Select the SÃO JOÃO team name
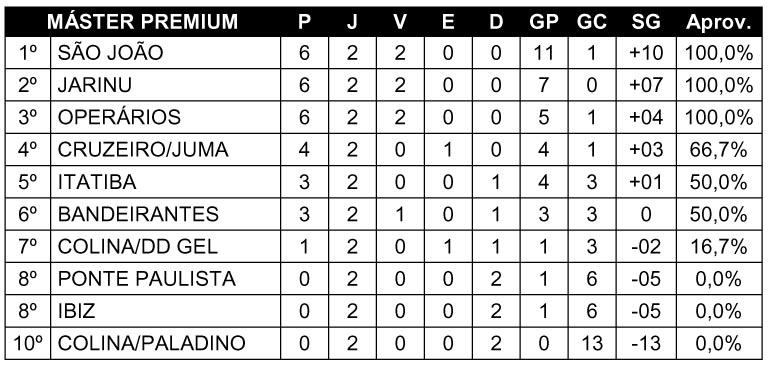This screenshot has width=769, height=367. [x=110, y=53]
